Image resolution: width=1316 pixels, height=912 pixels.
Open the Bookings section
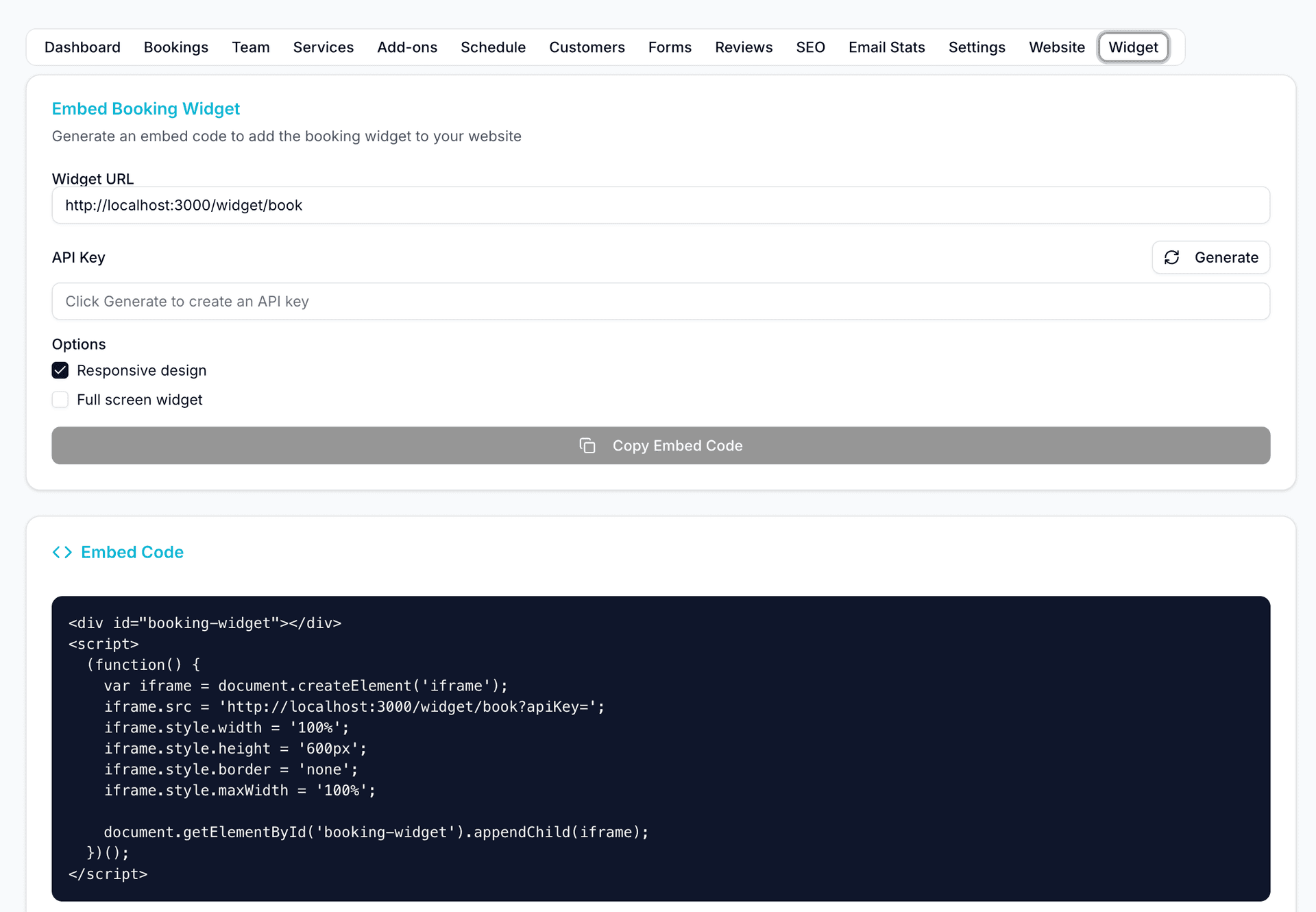[x=175, y=47]
